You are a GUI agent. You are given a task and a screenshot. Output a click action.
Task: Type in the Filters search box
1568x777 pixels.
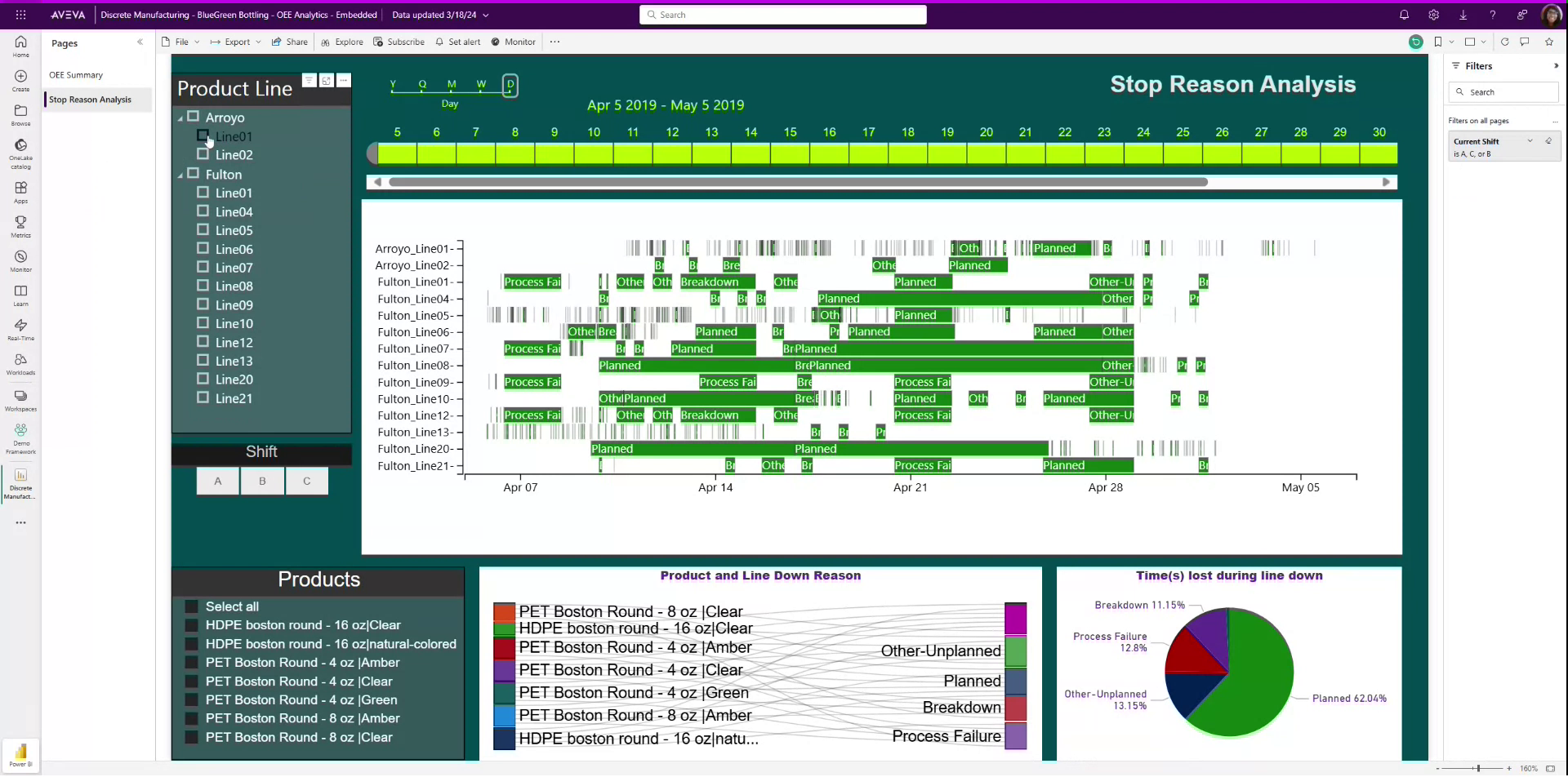click(1503, 92)
